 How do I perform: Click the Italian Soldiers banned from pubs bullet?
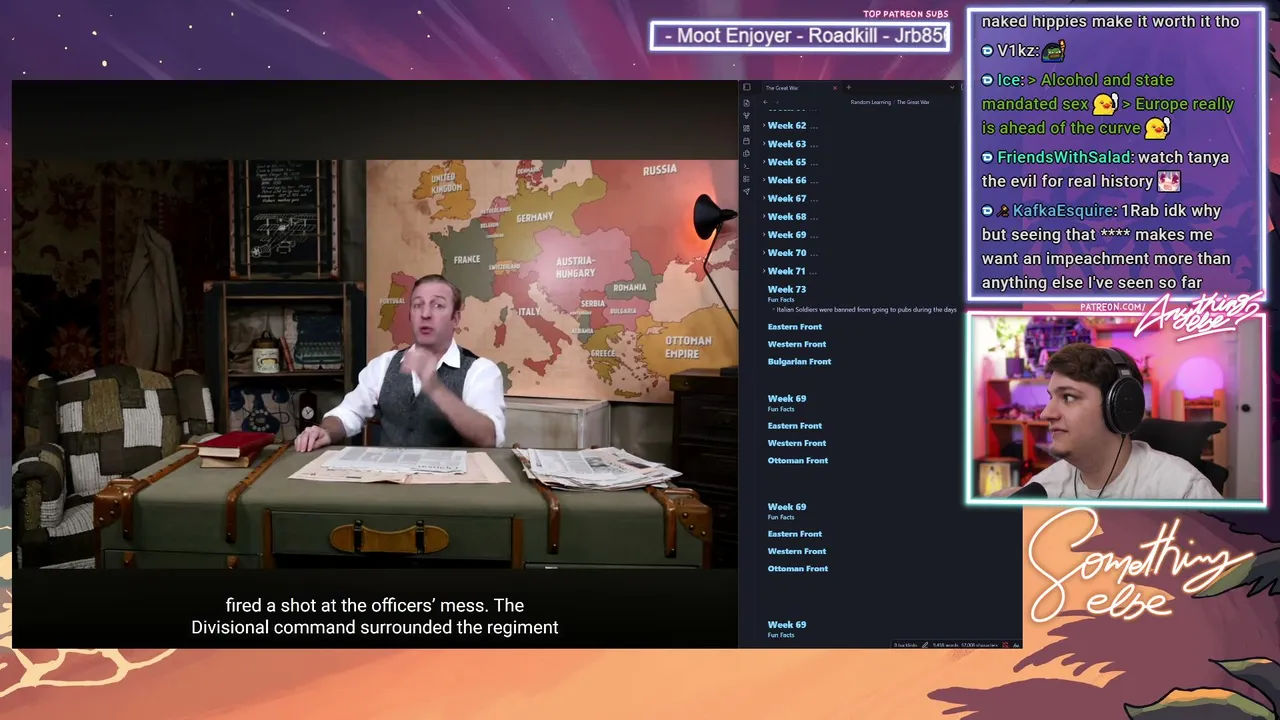866,310
